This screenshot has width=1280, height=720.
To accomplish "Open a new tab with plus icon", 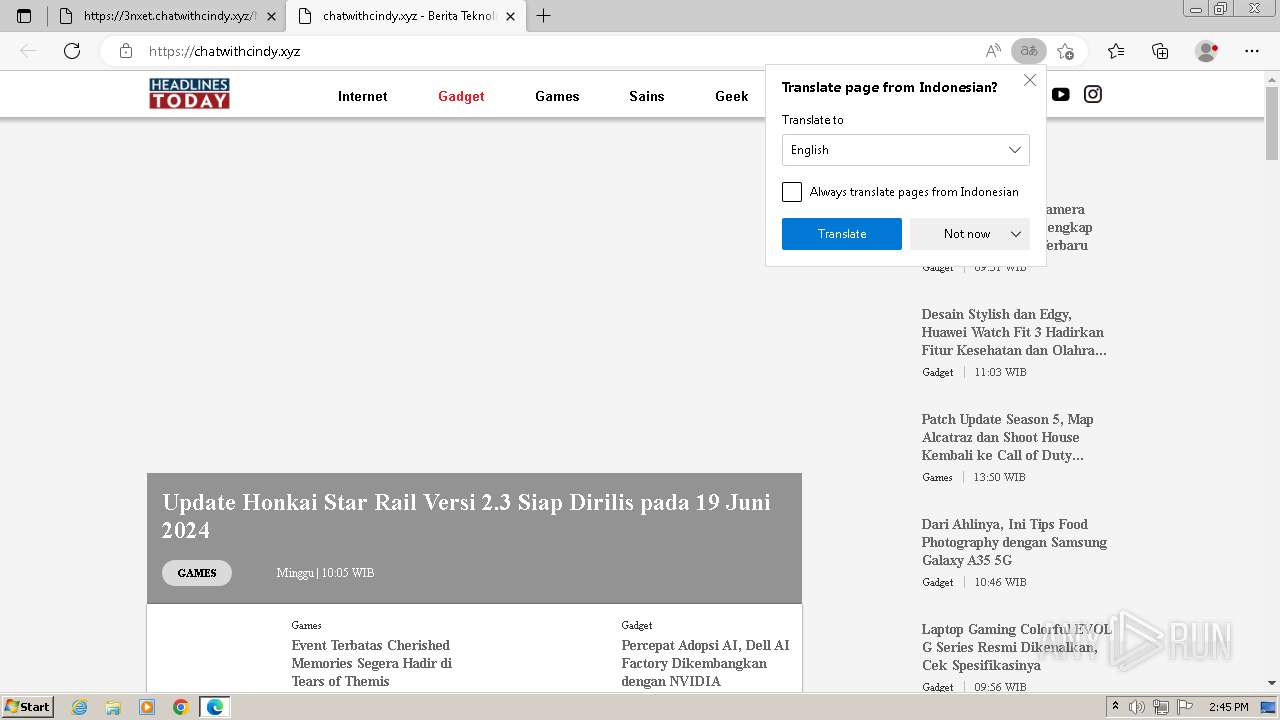I will (543, 16).
